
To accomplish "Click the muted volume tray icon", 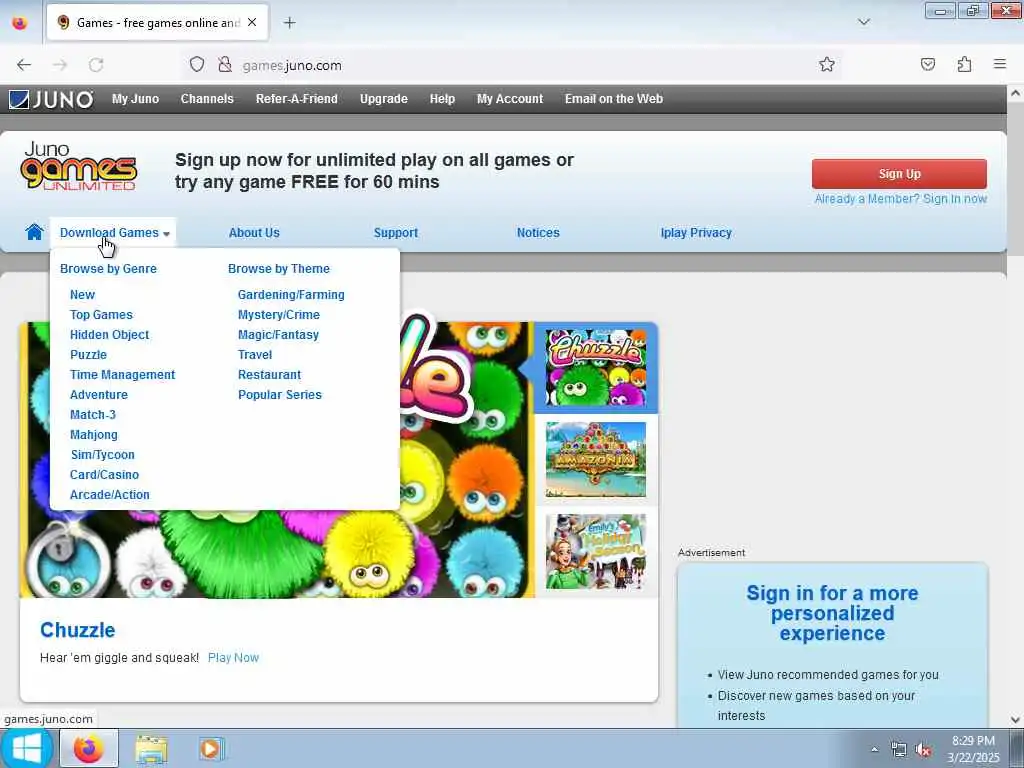I will (x=923, y=750).
